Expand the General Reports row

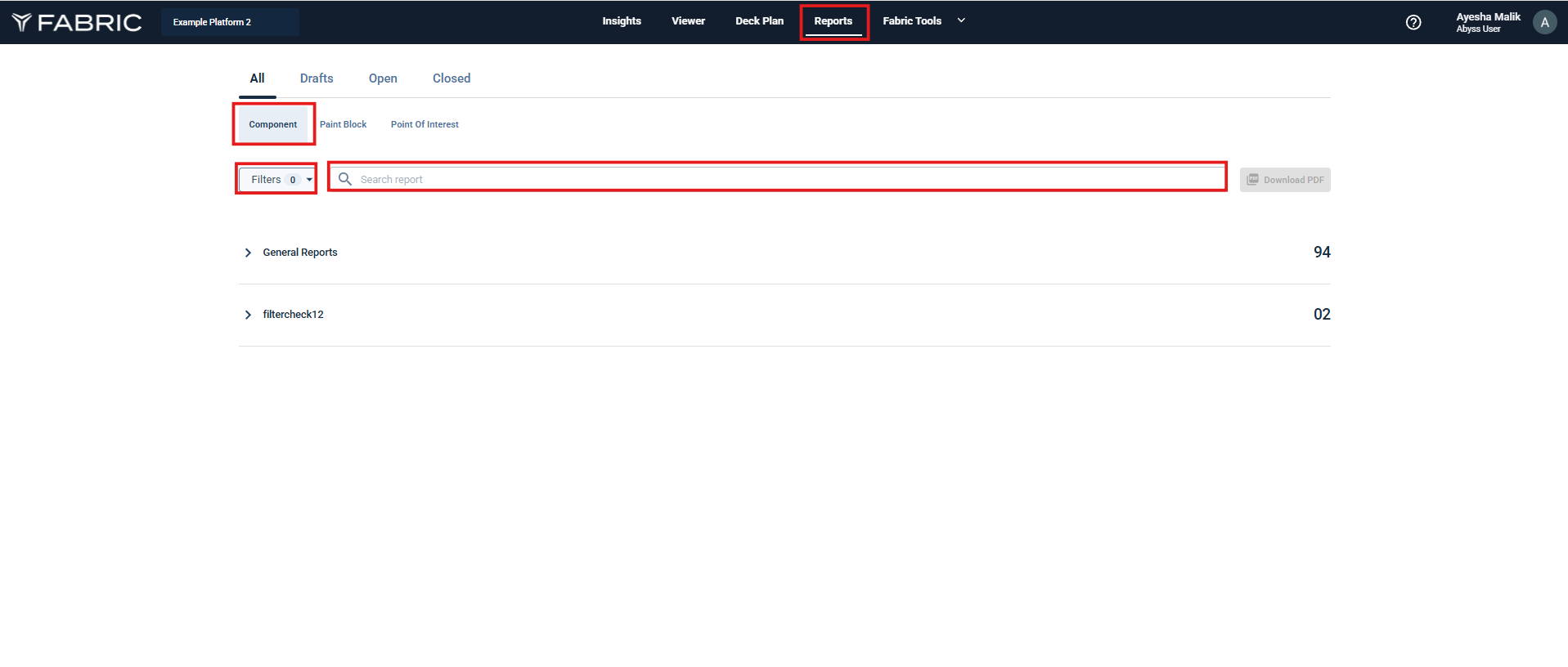[248, 253]
